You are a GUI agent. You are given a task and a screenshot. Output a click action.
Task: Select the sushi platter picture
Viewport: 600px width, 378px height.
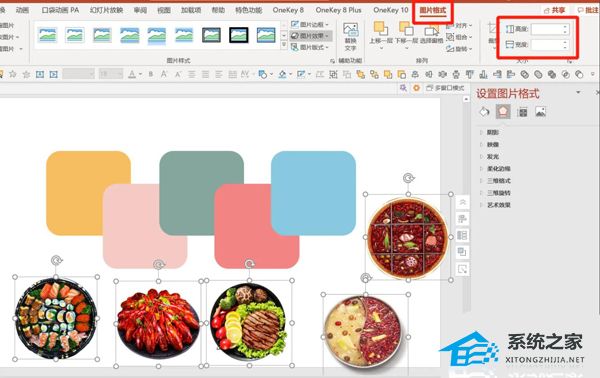click(x=56, y=318)
